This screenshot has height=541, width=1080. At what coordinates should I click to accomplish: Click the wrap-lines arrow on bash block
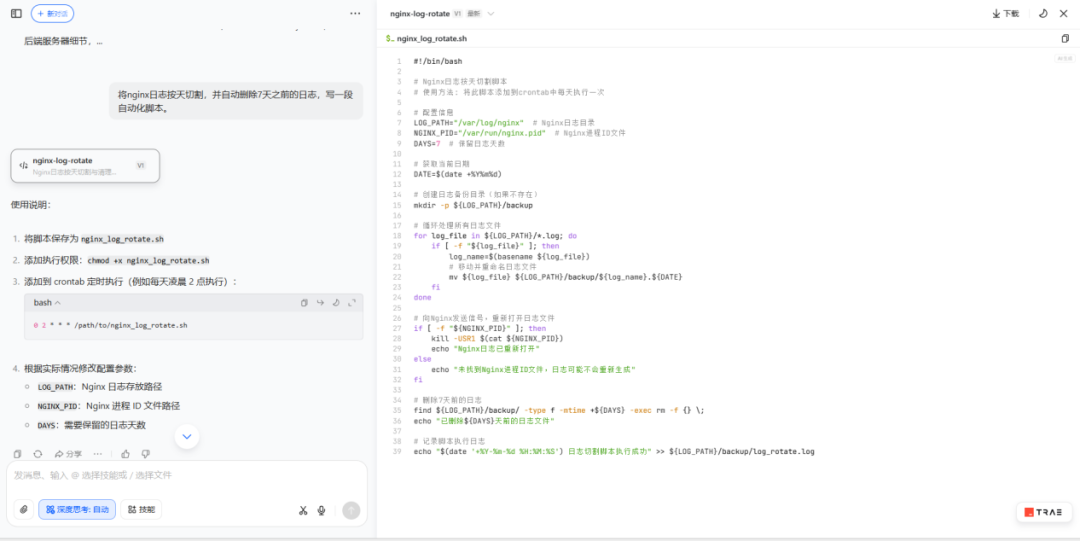(320, 303)
